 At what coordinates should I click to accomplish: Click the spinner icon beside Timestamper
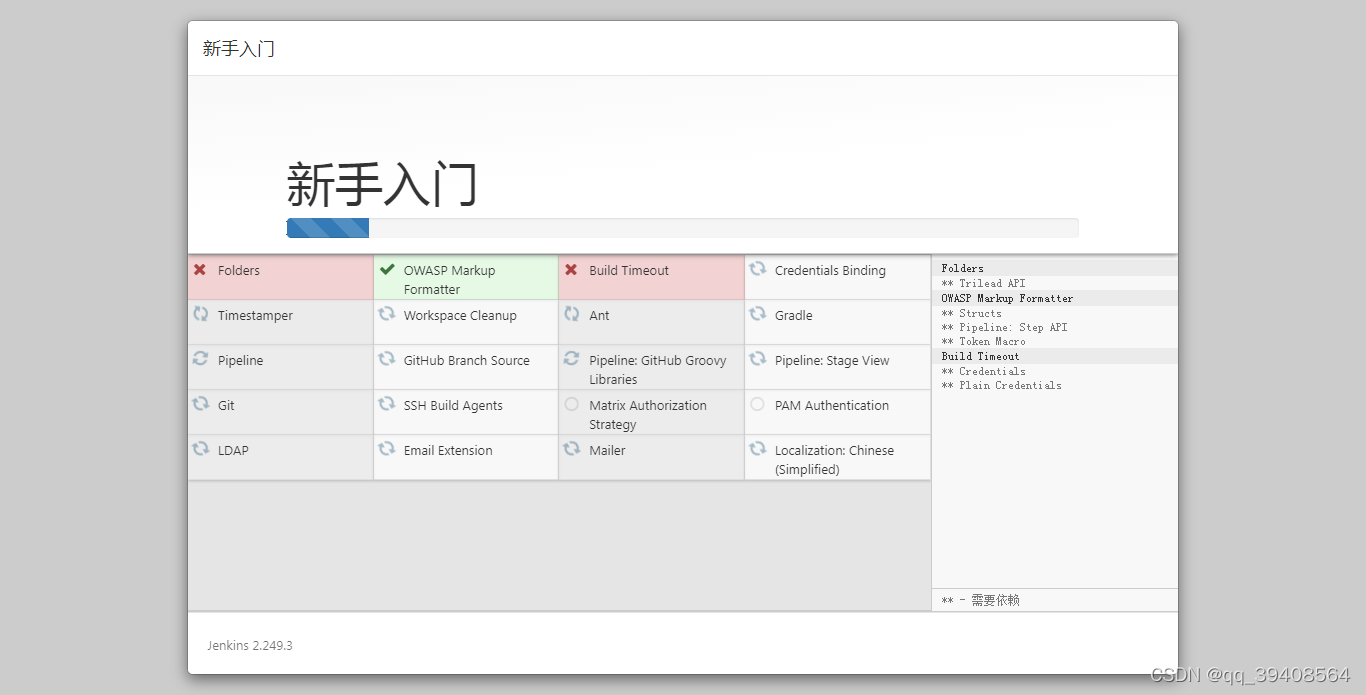(200, 314)
